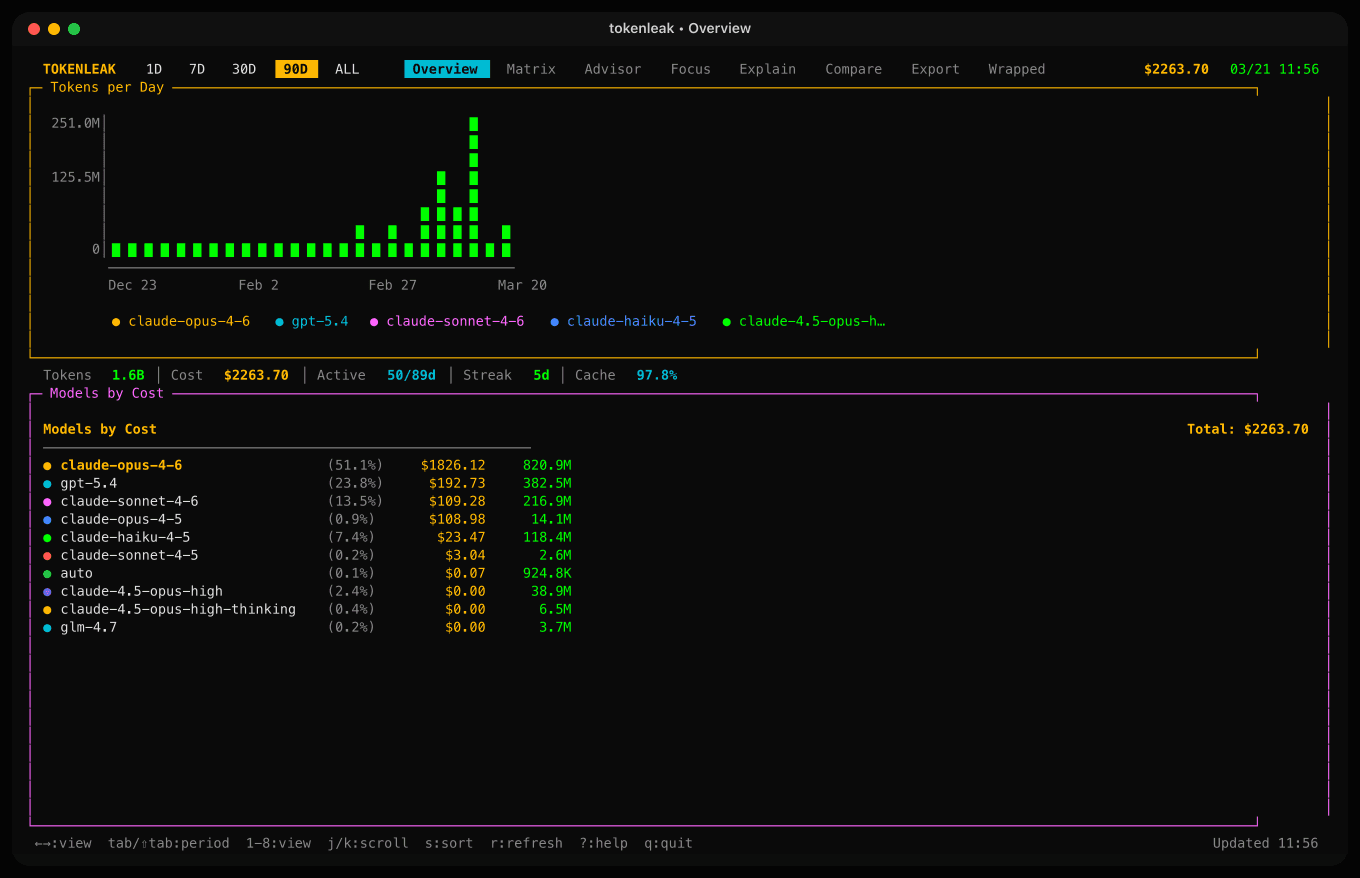Click the magenta dot beside claude-sonnet-4-6 legend
The width and height of the screenshot is (1360, 878).
click(374, 322)
